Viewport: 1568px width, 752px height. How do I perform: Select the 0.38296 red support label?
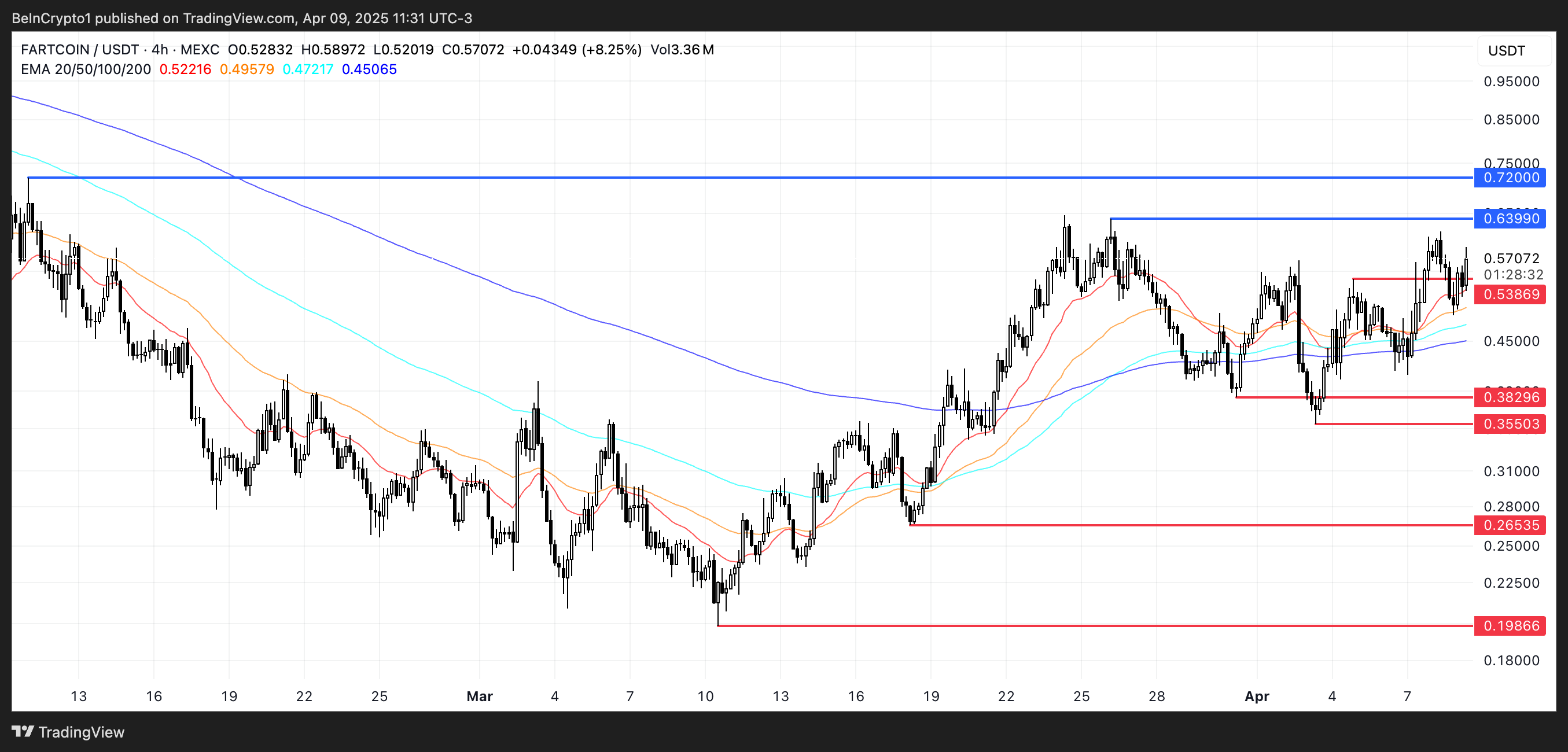click(1510, 397)
